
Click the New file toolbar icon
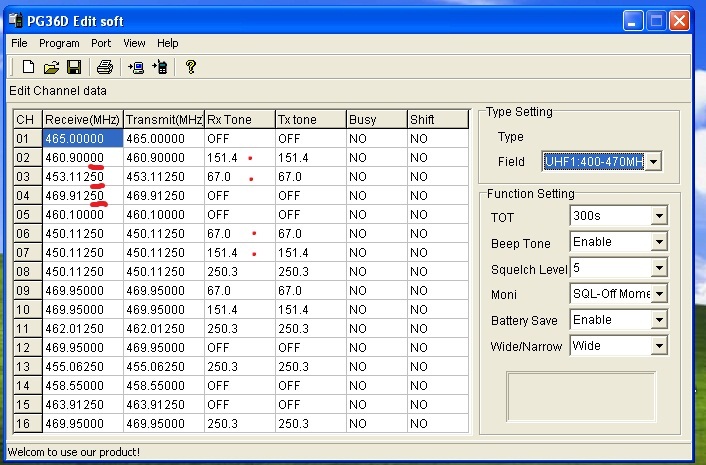point(28,67)
